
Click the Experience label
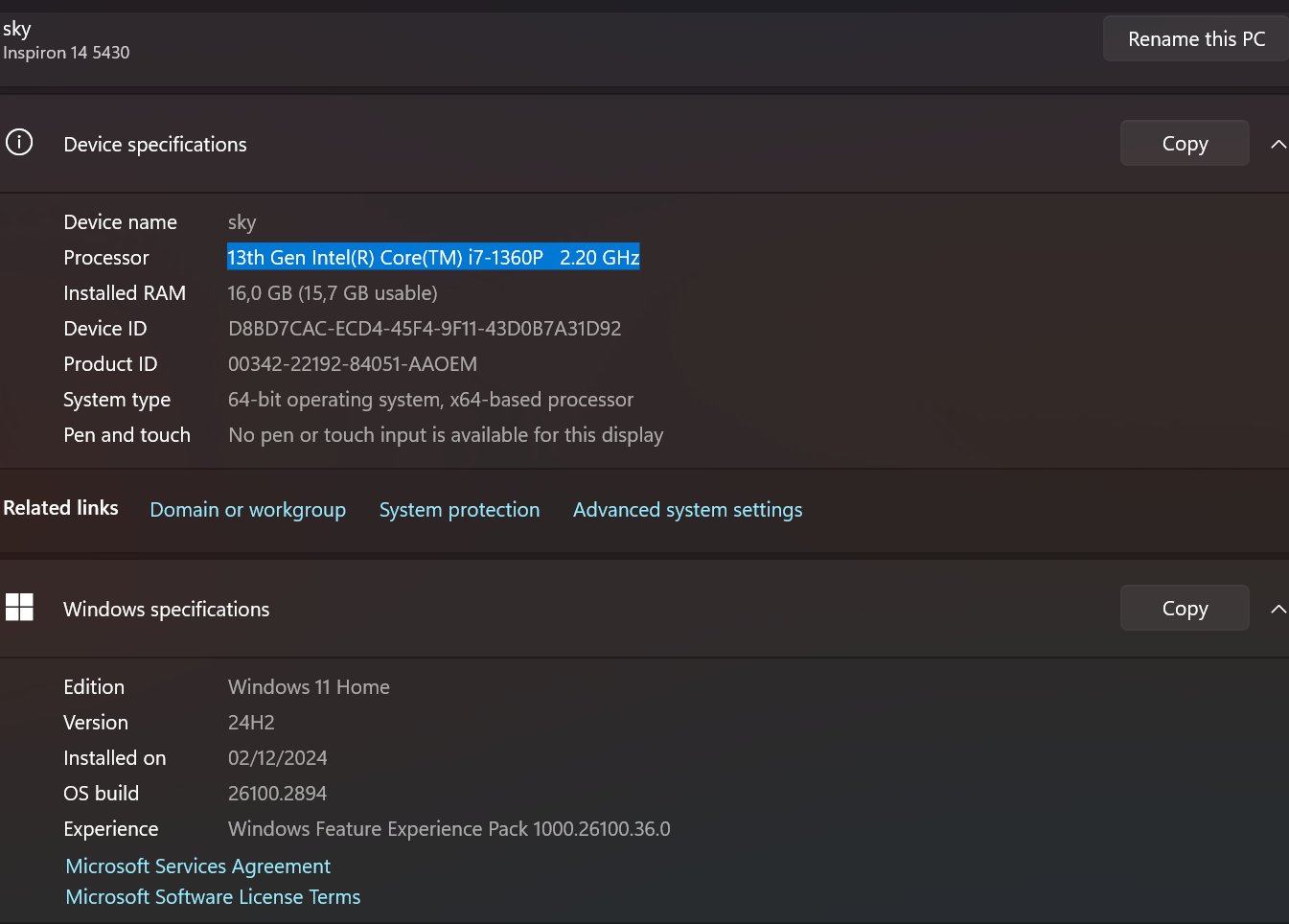111,829
